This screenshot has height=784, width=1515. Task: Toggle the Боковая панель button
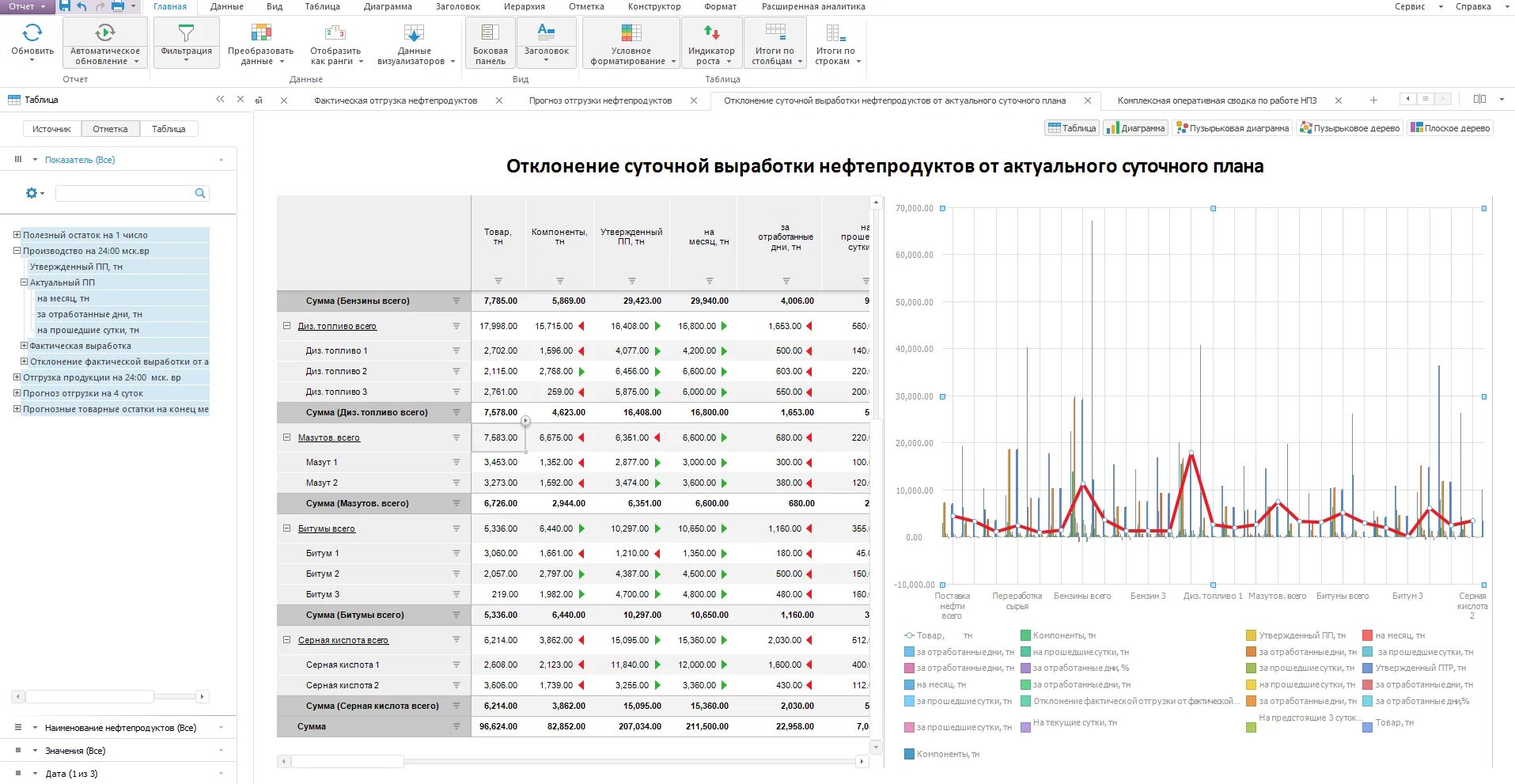[490, 43]
